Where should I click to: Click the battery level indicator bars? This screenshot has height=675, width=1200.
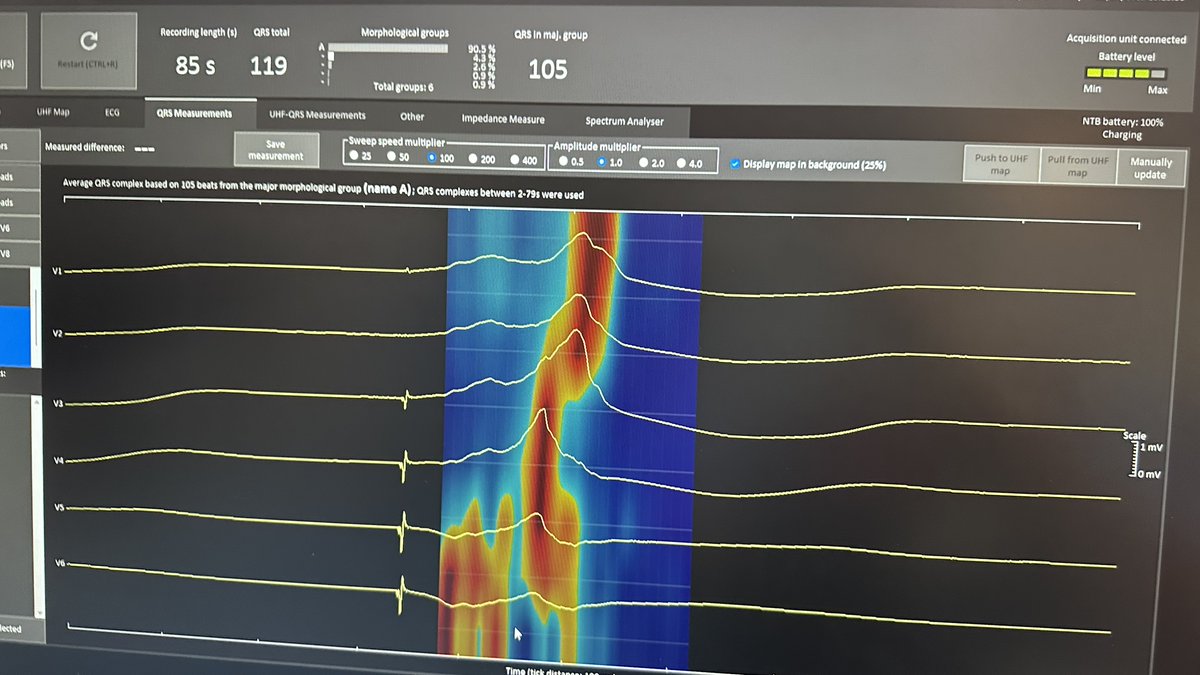tap(1126, 73)
